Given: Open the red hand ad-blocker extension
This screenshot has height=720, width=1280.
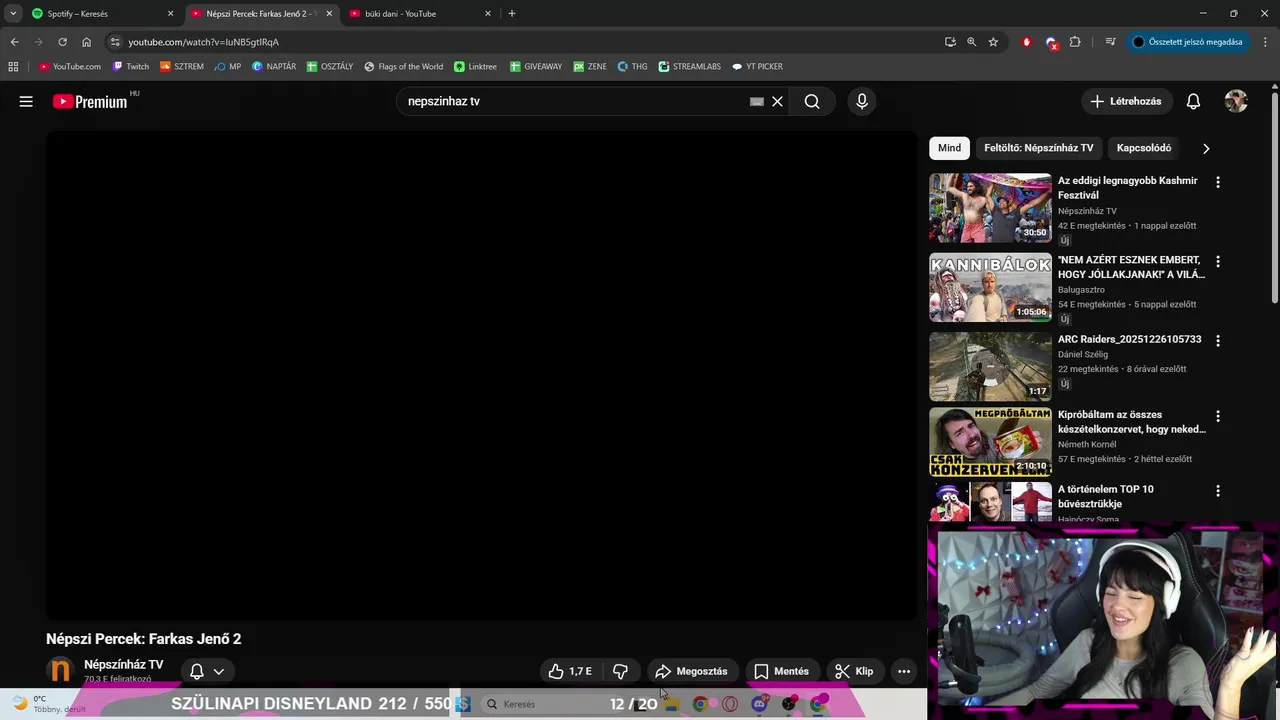Looking at the screenshot, I should click(1026, 42).
